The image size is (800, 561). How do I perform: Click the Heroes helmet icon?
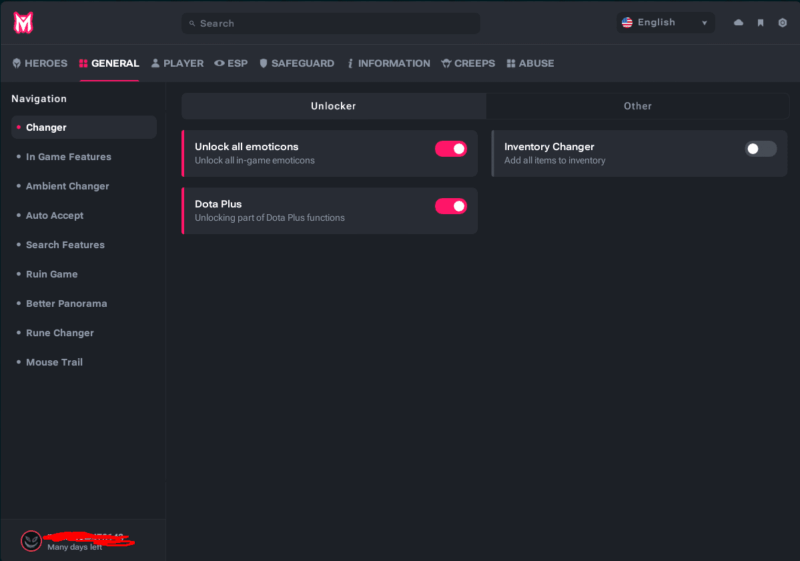(17, 63)
